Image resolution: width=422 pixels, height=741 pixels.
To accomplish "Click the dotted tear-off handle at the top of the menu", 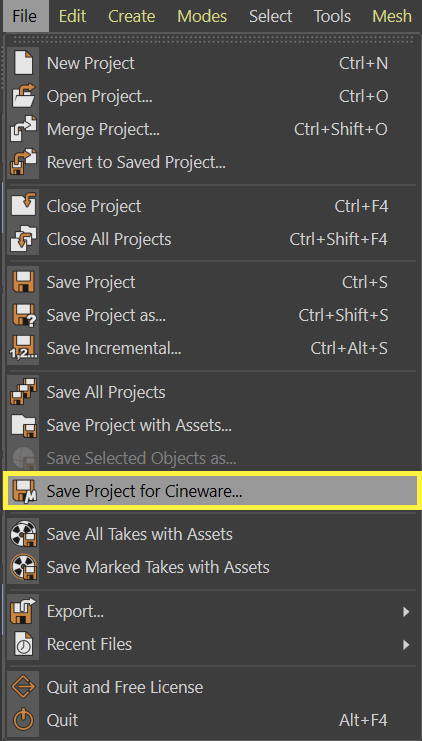I will pyautogui.click(x=212, y=40).
